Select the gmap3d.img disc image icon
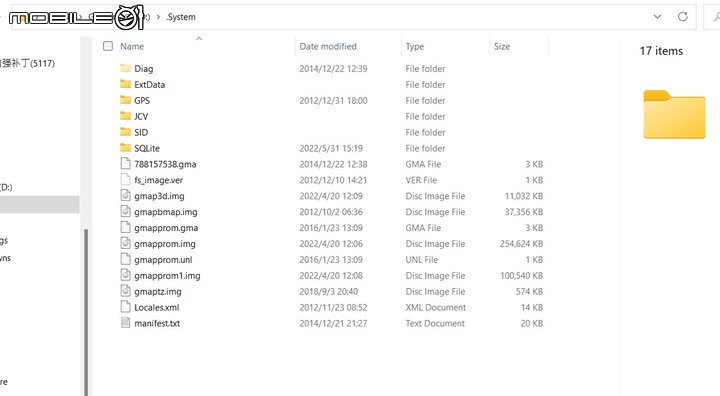The width and height of the screenshot is (720, 396). pyautogui.click(x=125, y=196)
